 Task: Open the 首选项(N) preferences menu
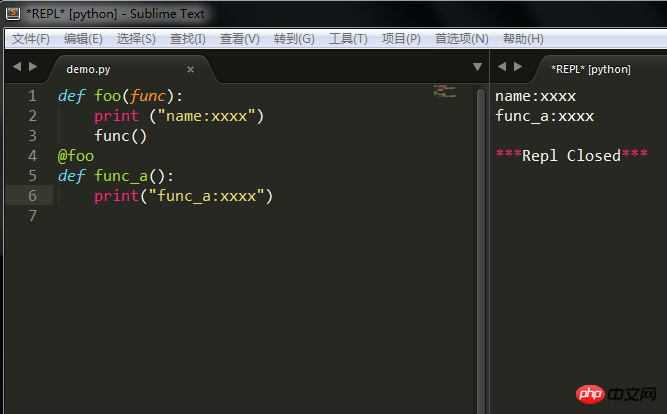[x=461, y=39]
